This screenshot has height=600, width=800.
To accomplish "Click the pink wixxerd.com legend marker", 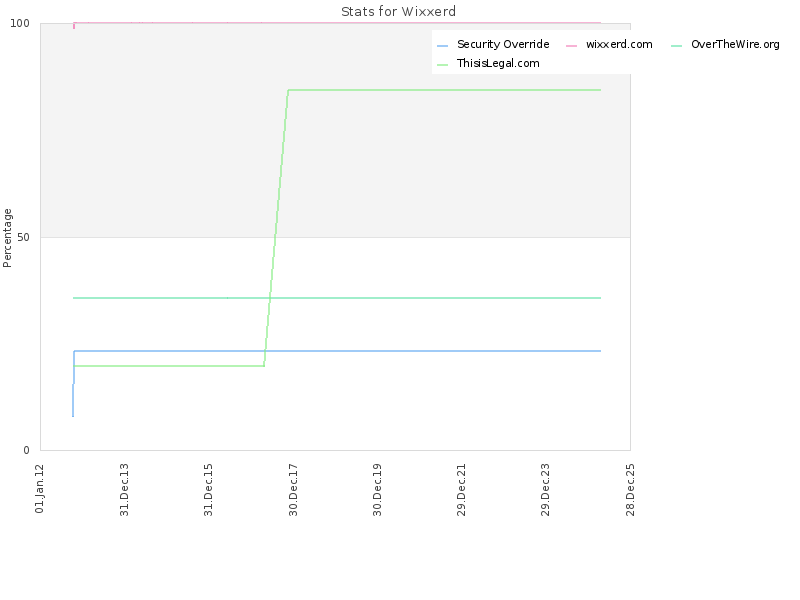I will pos(571,45).
